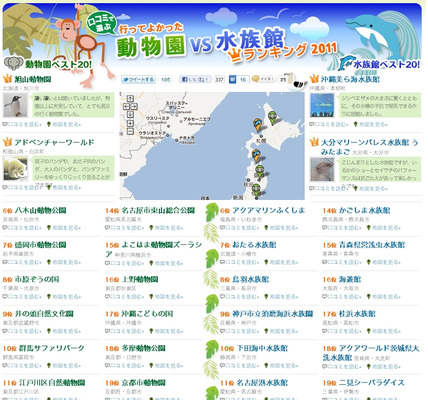428x400 pixels.
Task: Click the map pin icon for 八木山動物公園
Action: (x=48, y=228)
